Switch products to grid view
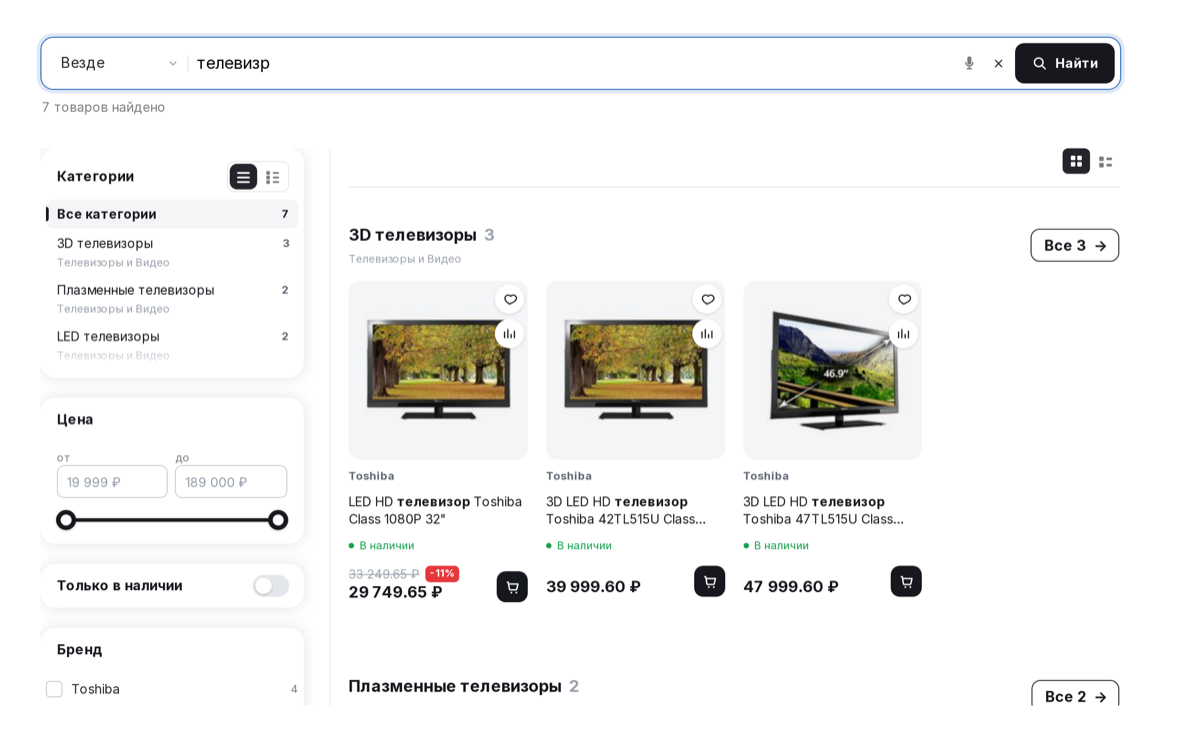This screenshot has height=746, width=1200. pyautogui.click(x=1076, y=161)
